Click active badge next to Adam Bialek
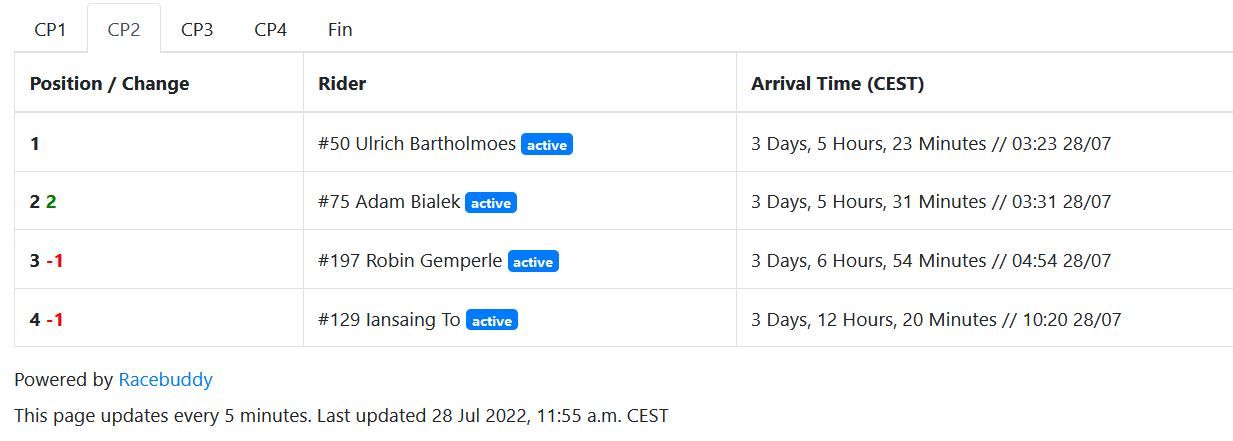 (491, 203)
